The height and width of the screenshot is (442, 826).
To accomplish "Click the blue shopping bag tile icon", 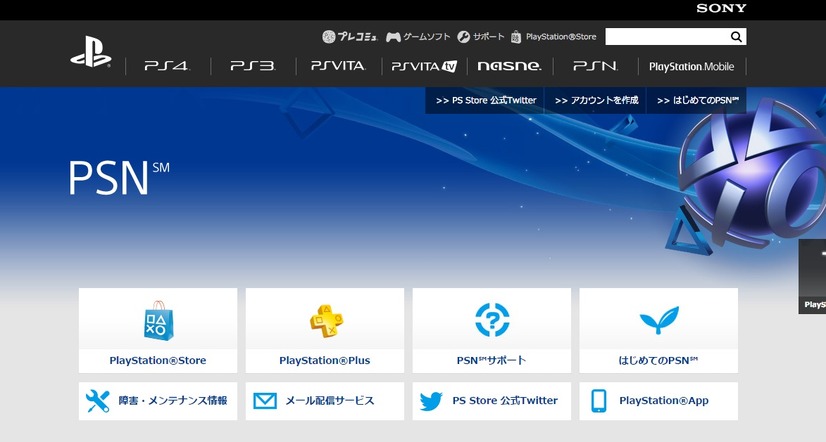I will point(158,320).
